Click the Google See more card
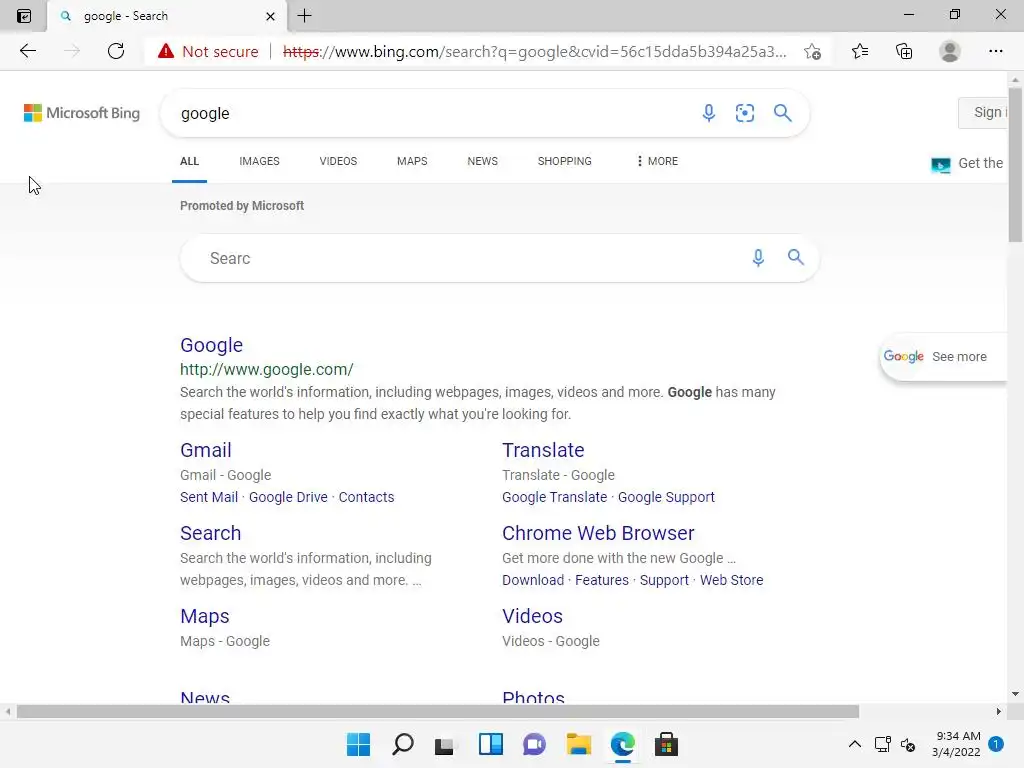Image resolution: width=1024 pixels, height=768 pixels. (943, 357)
